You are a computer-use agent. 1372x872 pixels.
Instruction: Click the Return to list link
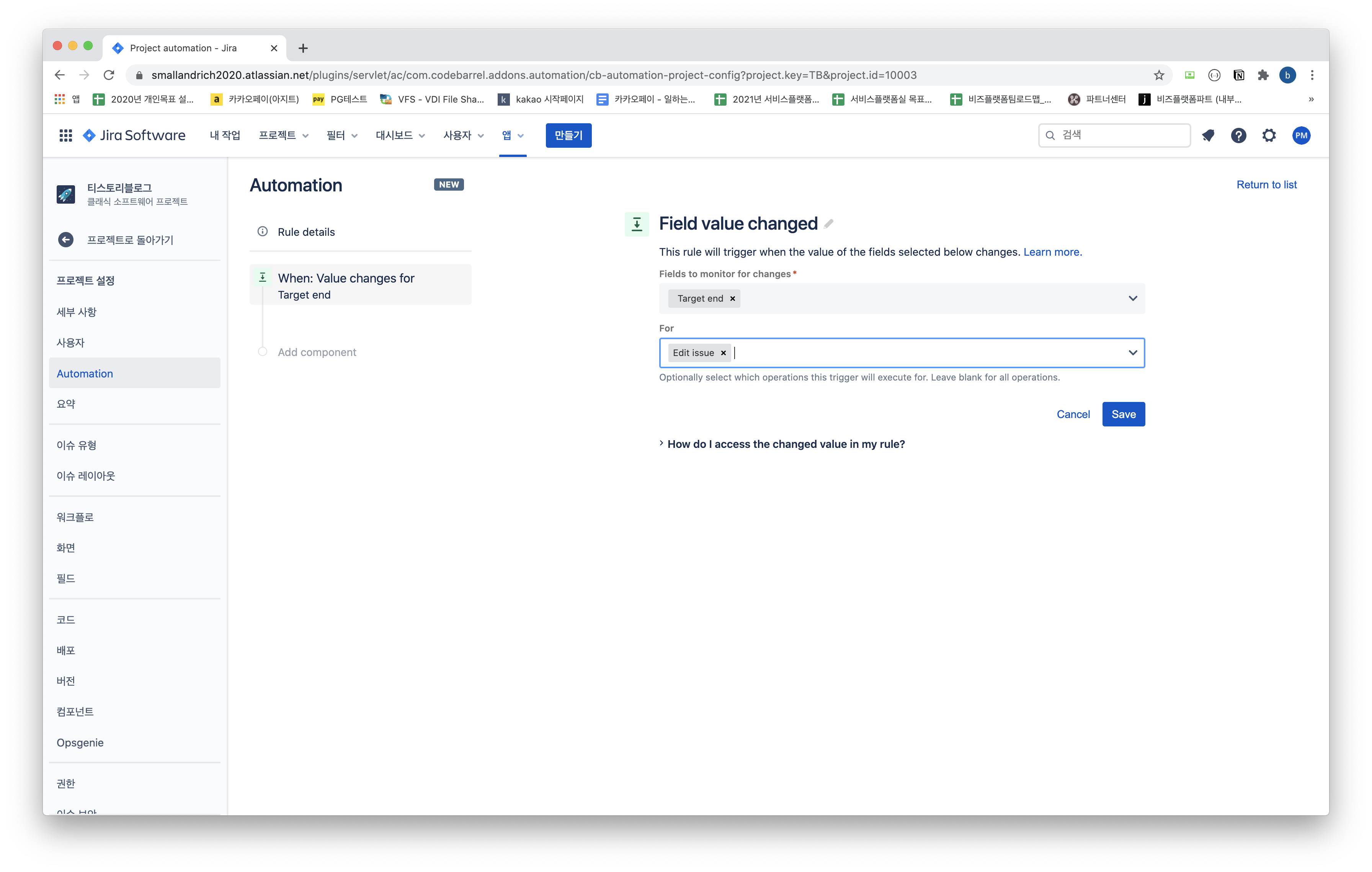(x=1266, y=185)
